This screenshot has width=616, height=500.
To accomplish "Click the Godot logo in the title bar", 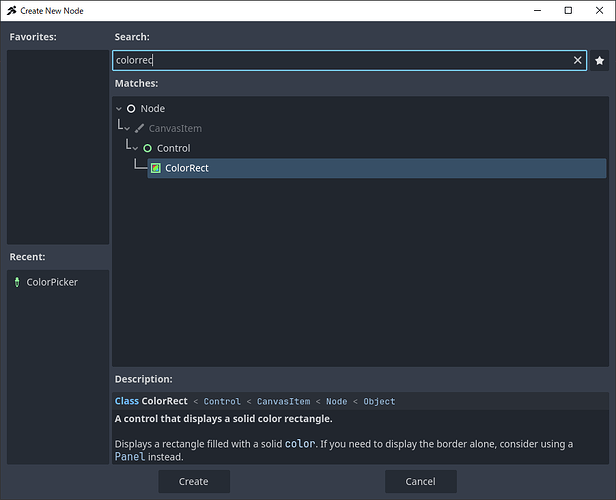I will coord(10,9).
